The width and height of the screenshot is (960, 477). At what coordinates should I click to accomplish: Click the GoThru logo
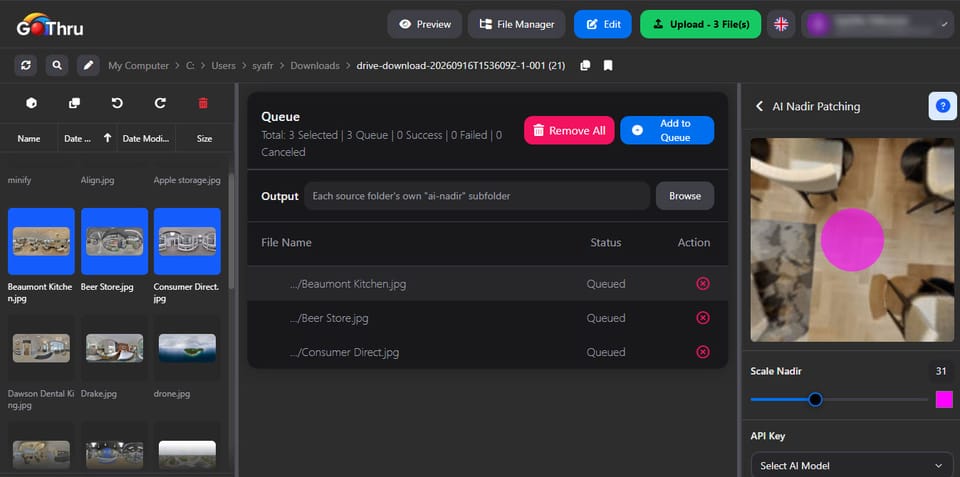[50, 24]
